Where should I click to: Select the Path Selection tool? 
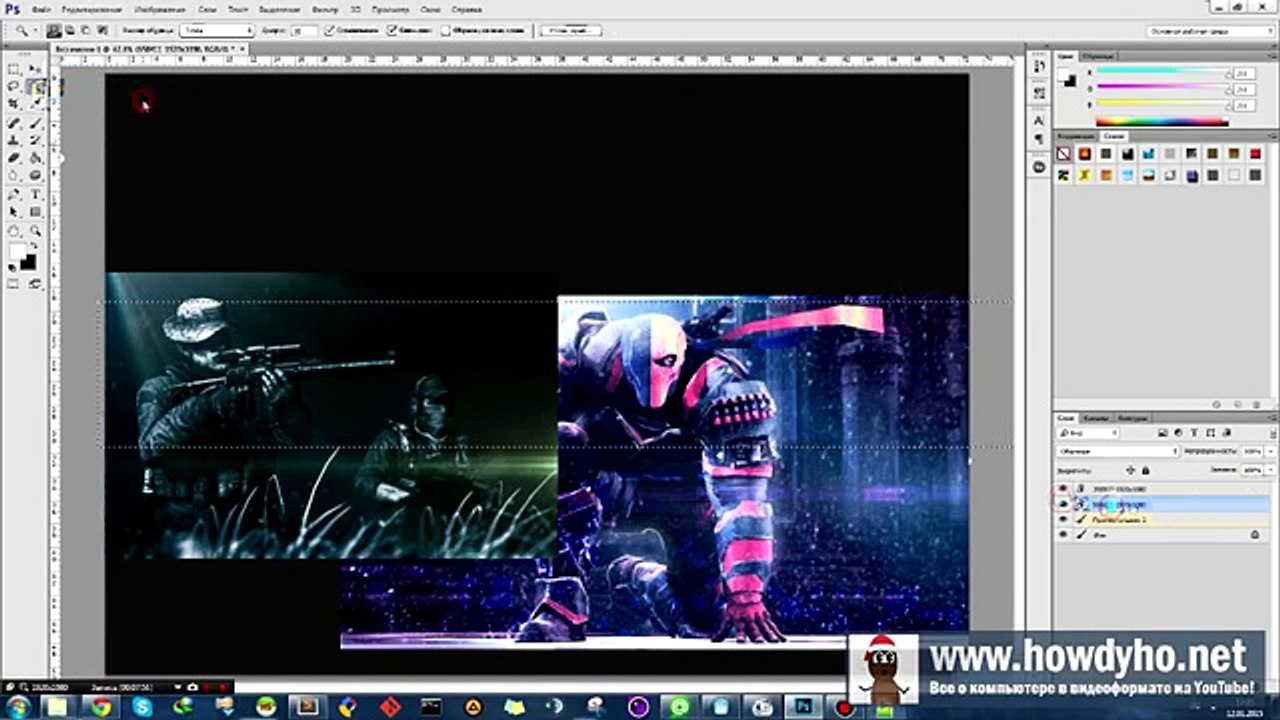point(14,212)
